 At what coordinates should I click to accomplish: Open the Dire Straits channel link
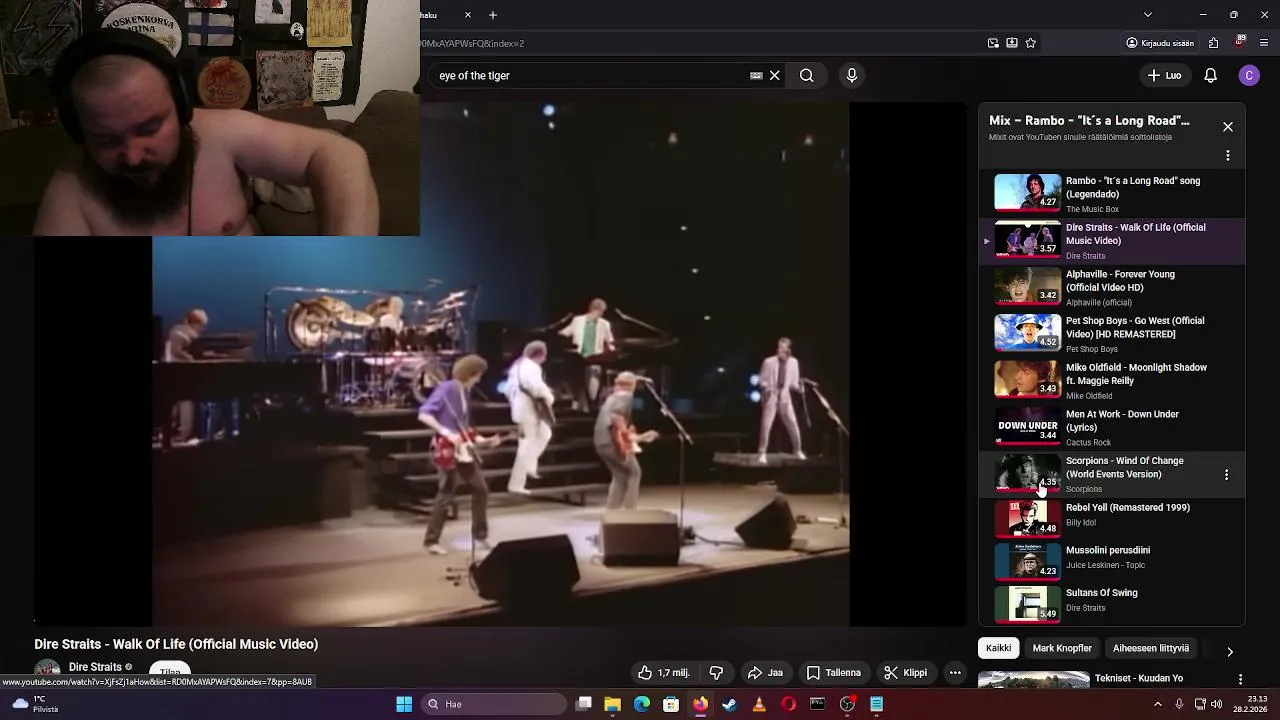point(95,667)
